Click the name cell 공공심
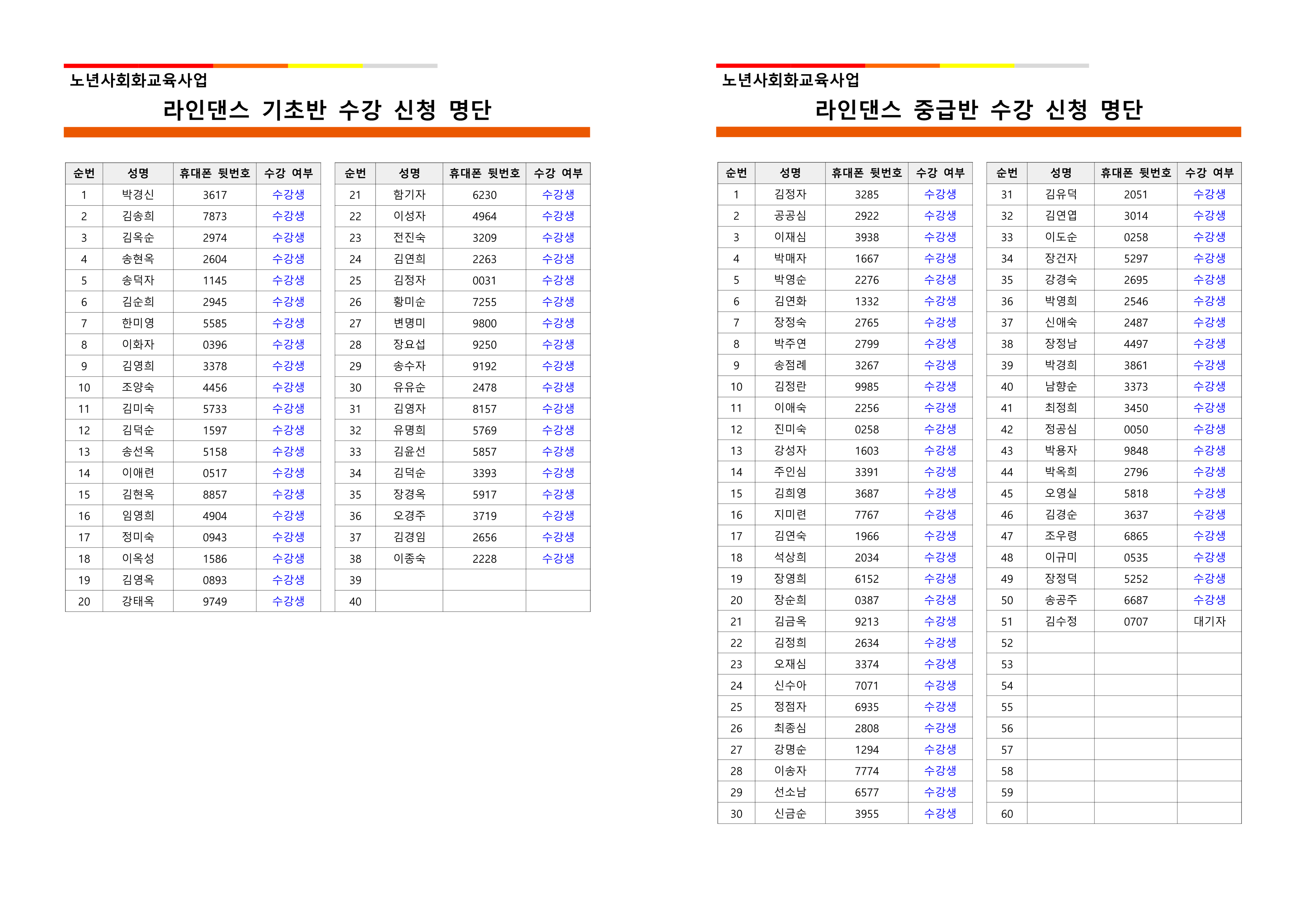 point(790,216)
